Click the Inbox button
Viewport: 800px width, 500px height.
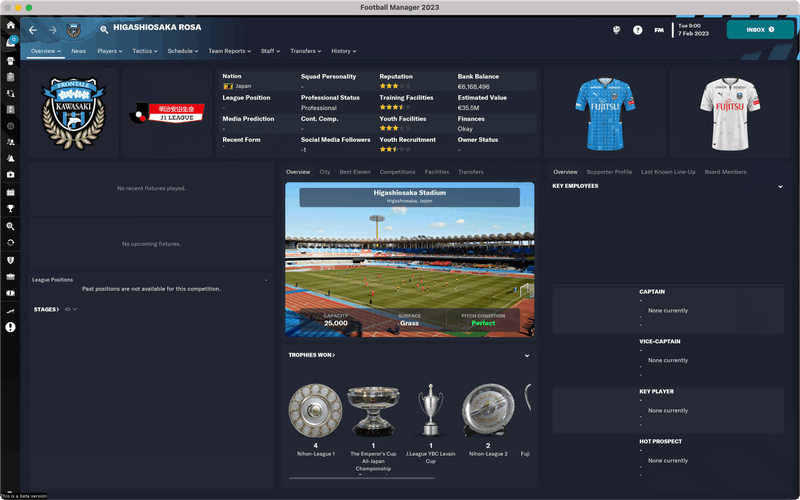(760, 30)
